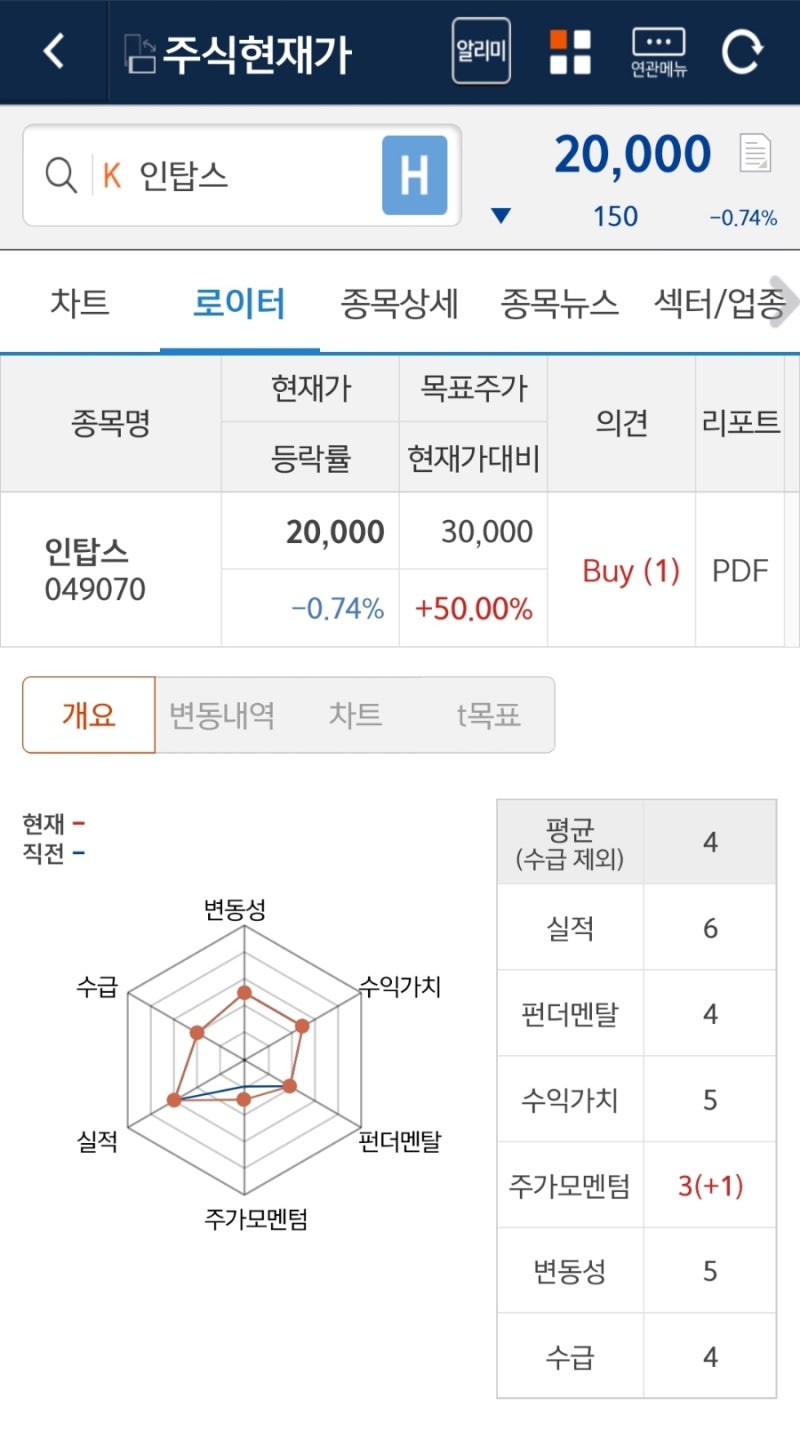
Task: Refresh data with the circular arrow icon
Action: tap(742, 52)
